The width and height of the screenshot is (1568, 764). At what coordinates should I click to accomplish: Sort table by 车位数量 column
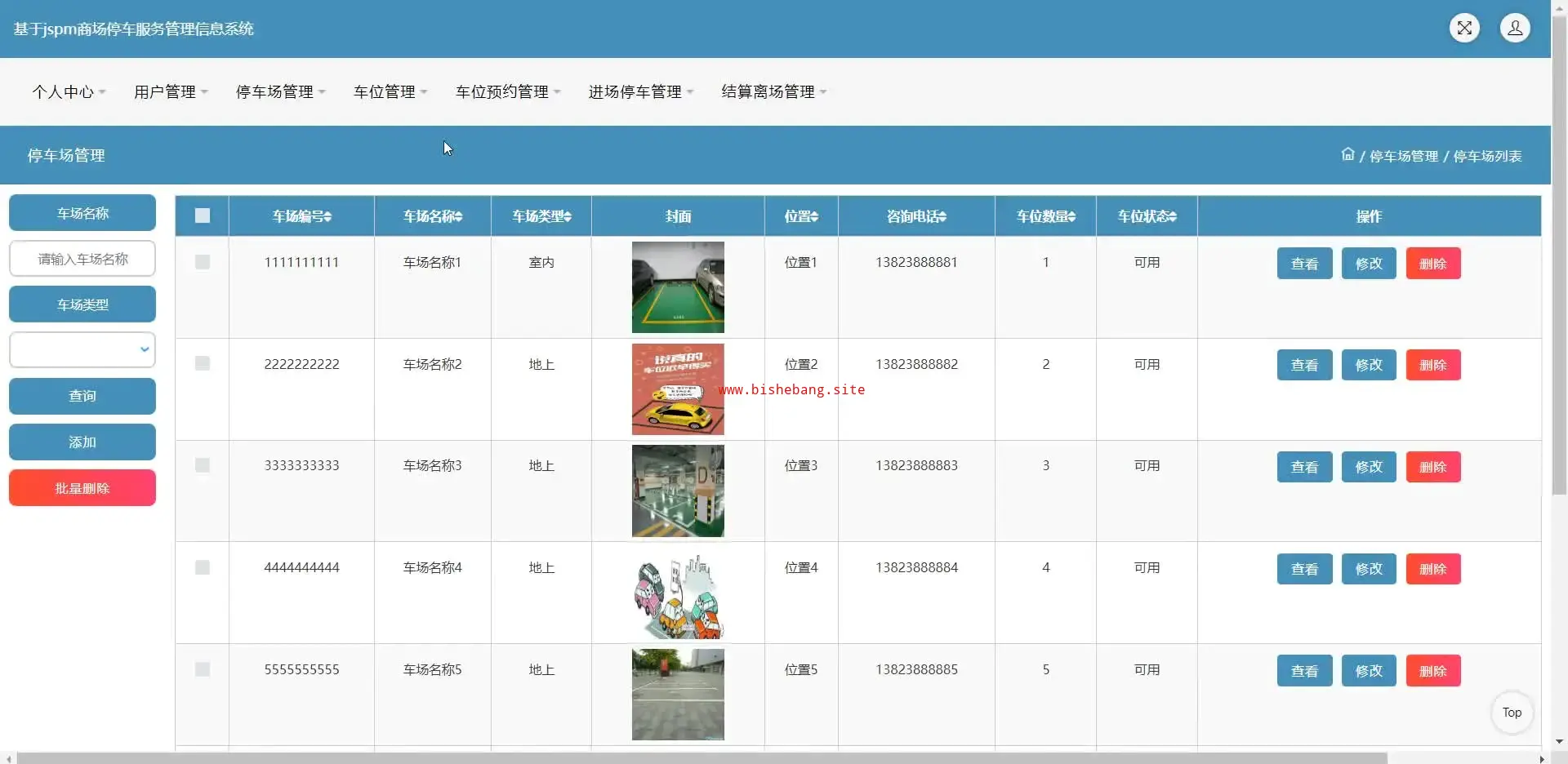pyautogui.click(x=1045, y=216)
